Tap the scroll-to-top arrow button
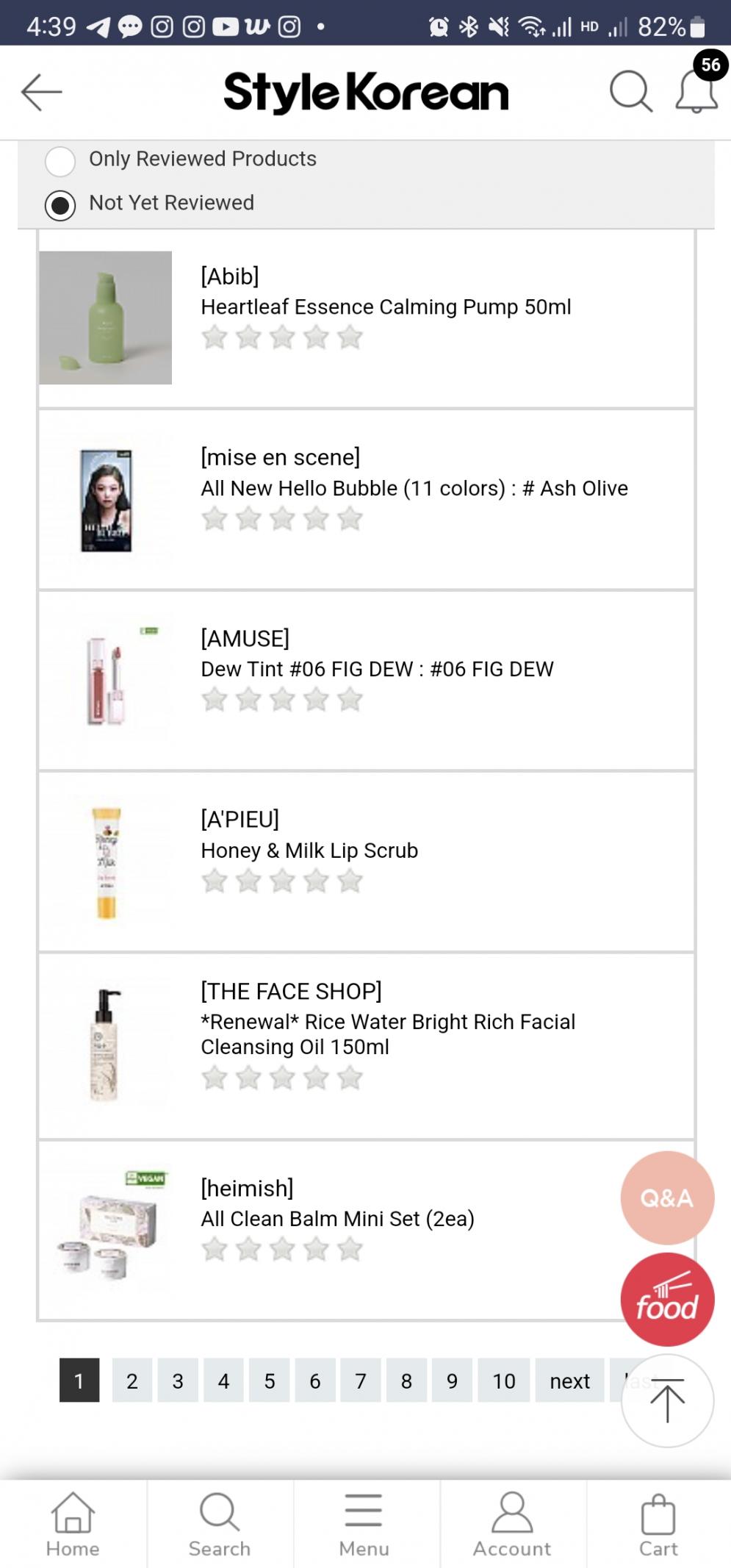This screenshot has width=731, height=1568. tap(666, 1400)
